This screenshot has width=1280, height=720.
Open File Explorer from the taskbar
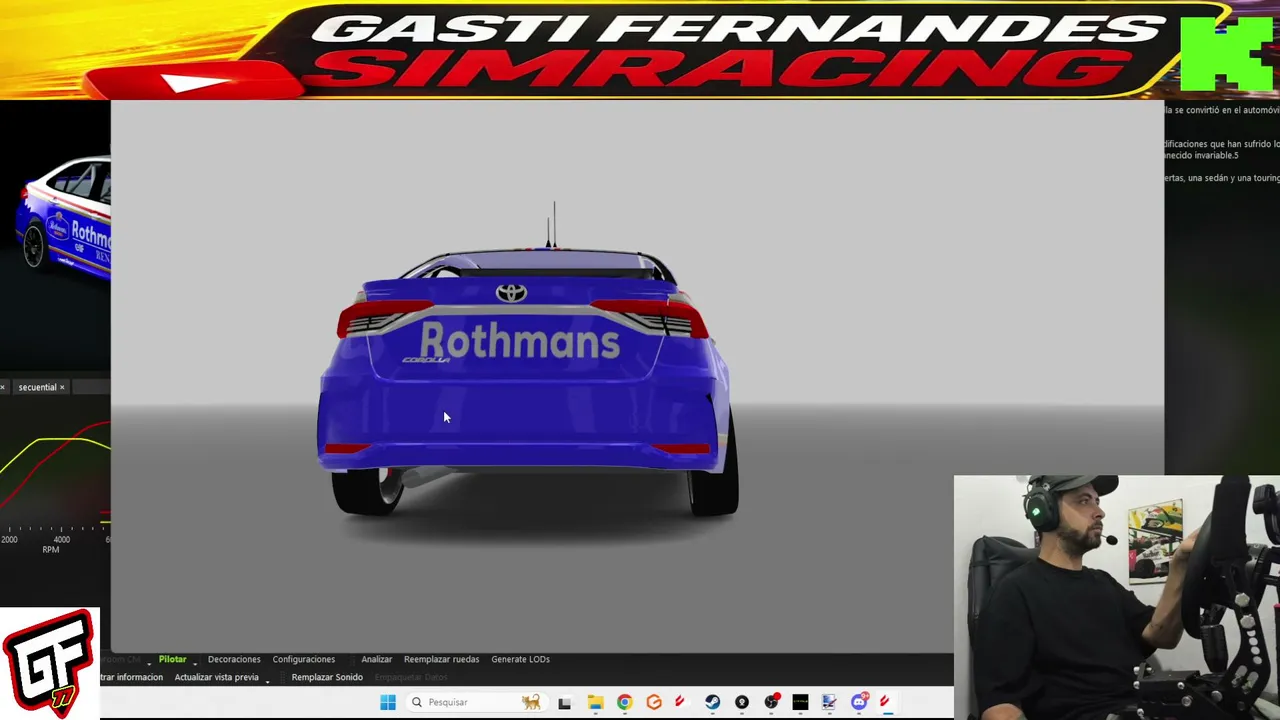[x=595, y=702]
